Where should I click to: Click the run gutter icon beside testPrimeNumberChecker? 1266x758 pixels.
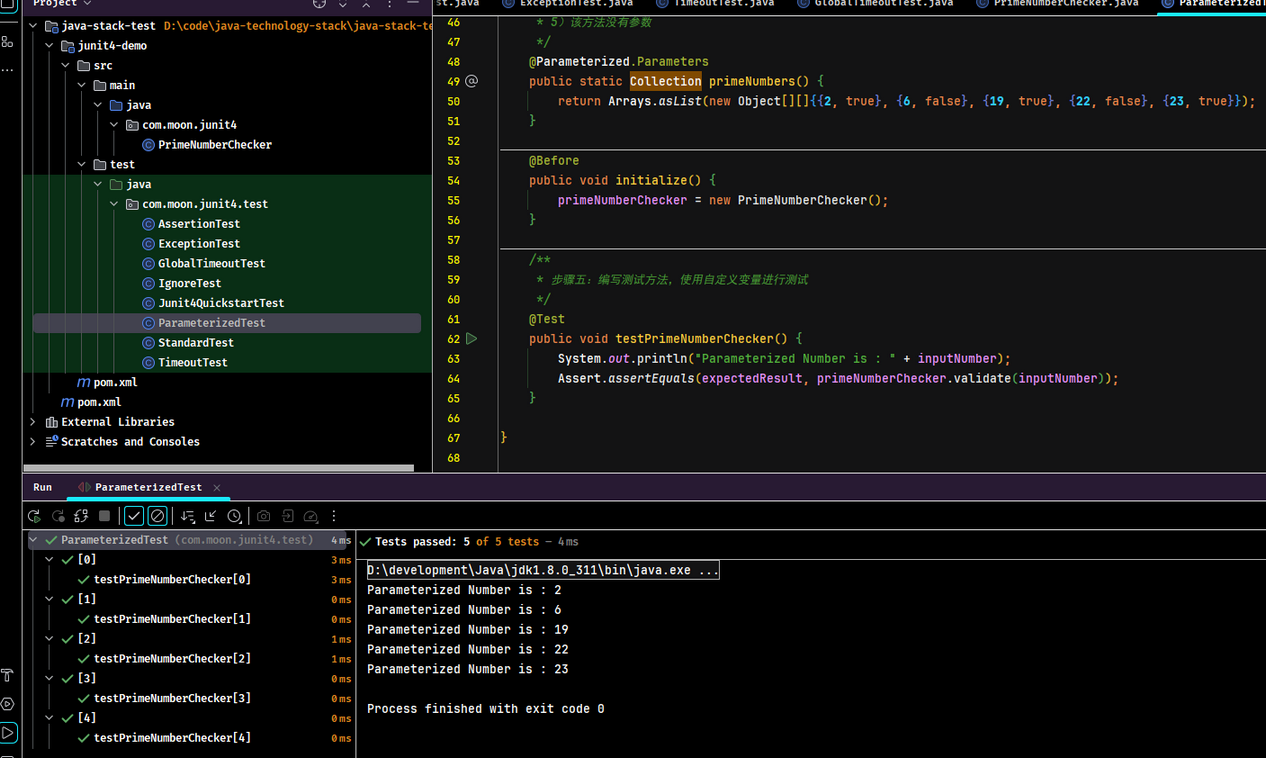pyautogui.click(x=472, y=339)
